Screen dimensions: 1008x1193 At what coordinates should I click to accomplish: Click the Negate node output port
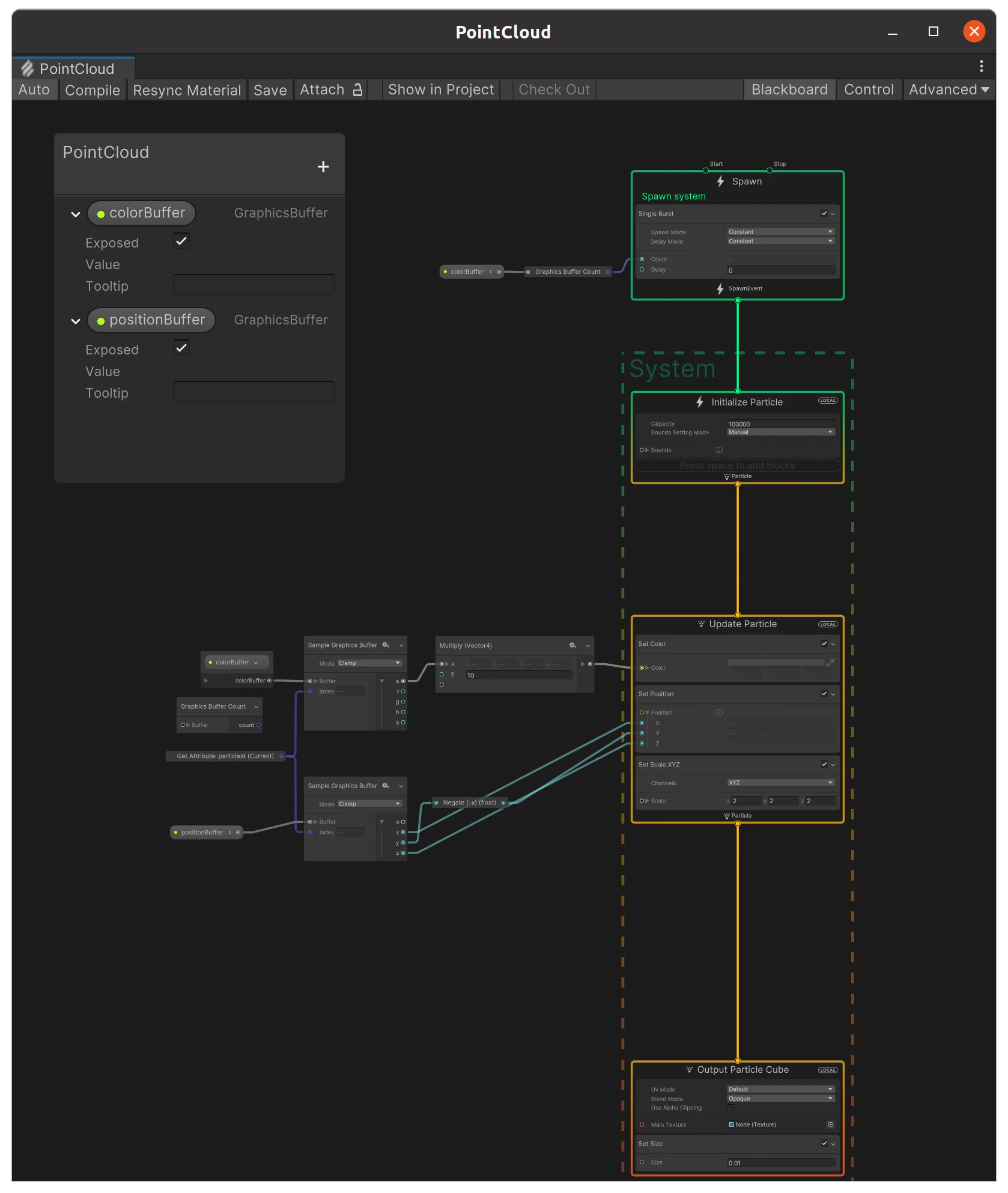pyautogui.click(x=503, y=803)
